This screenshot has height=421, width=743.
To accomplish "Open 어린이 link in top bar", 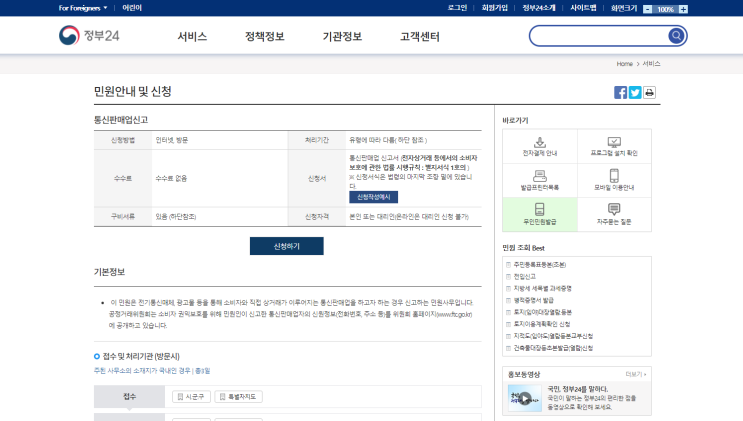I will [x=132, y=8].
